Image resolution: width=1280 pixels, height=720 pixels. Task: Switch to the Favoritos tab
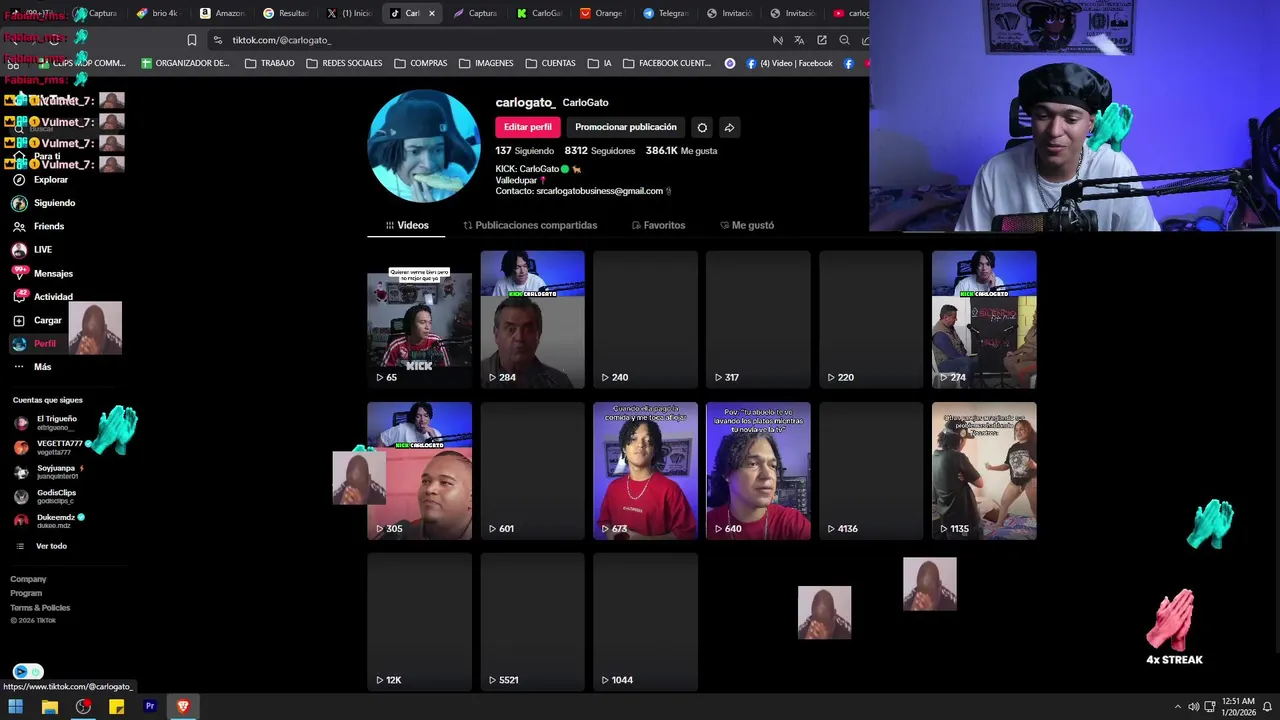[658, 225]
